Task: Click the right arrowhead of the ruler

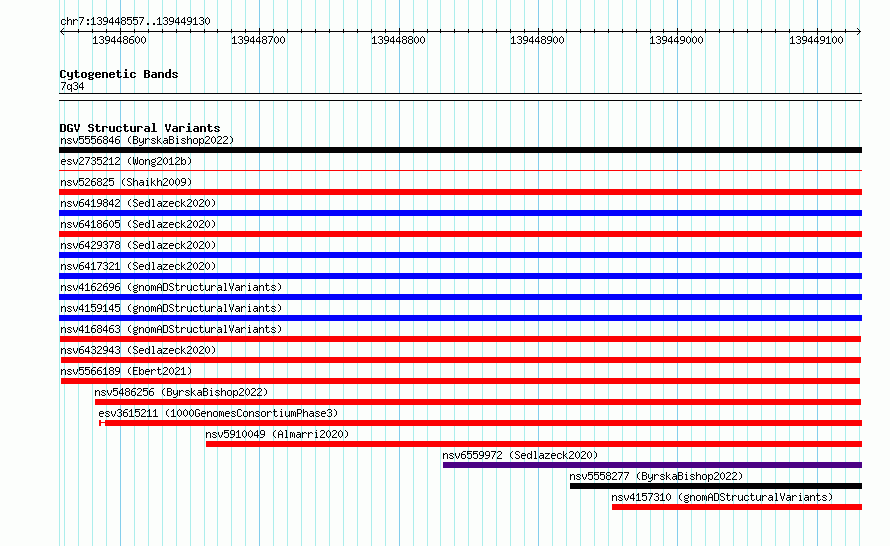Action: [x=859, y=31]
